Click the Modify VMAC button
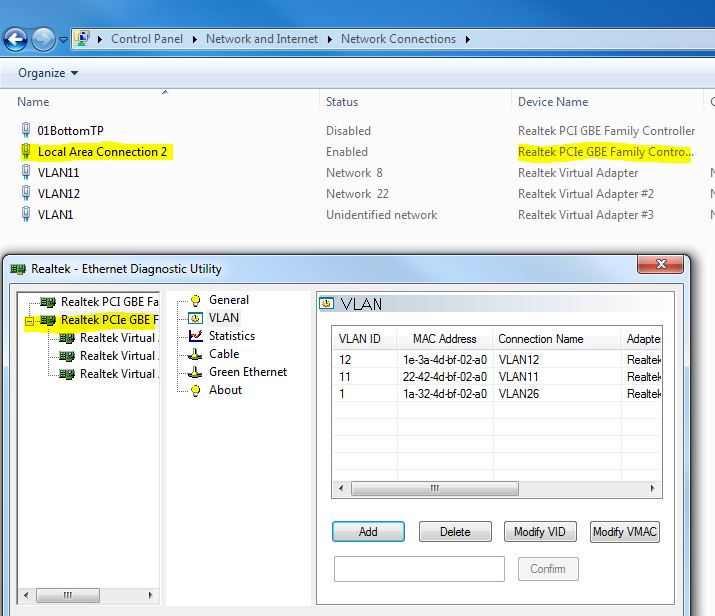This screenshot has height=616, width=715. point(625,532)
